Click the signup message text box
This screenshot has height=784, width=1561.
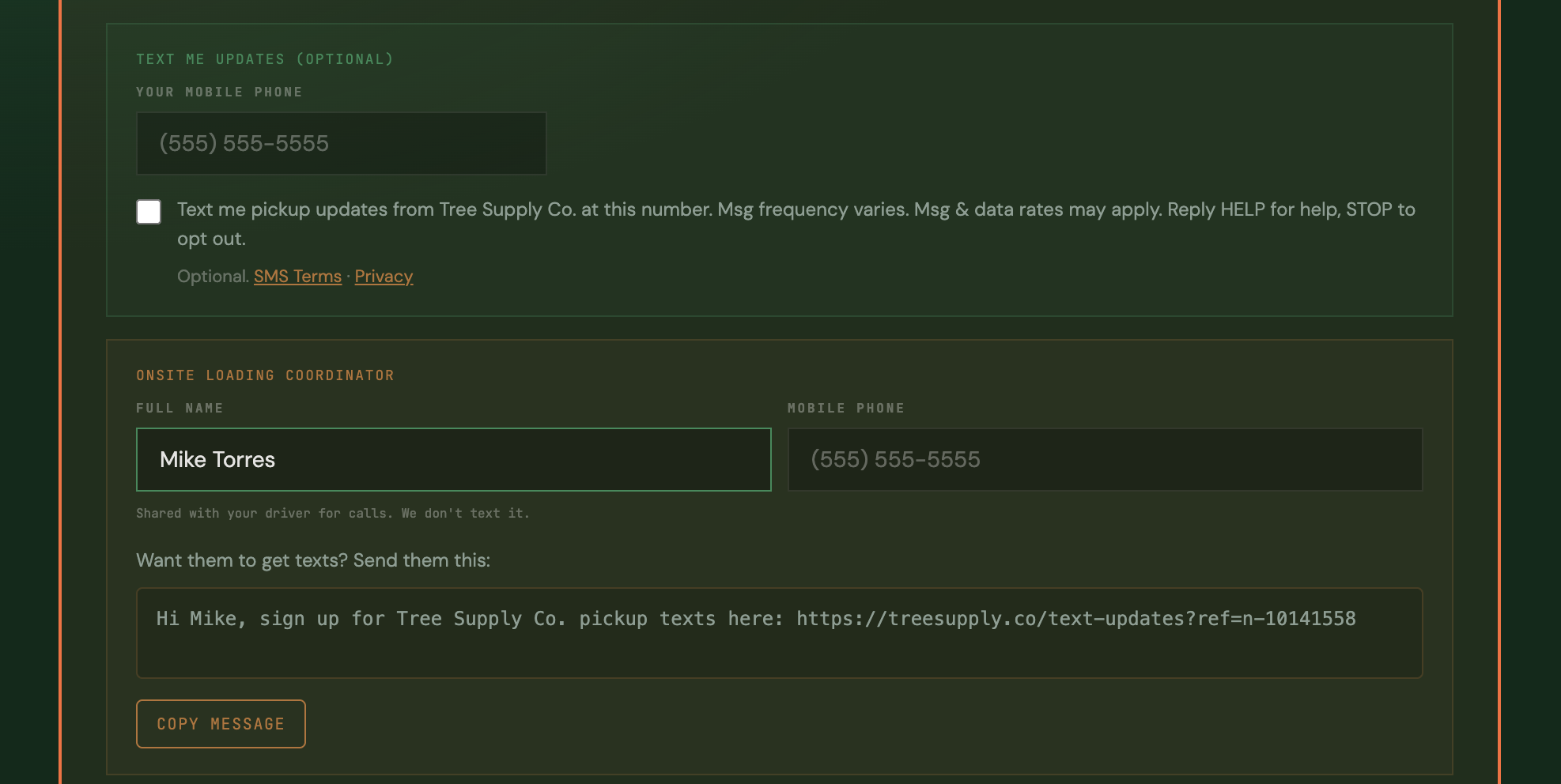point(779,632)
